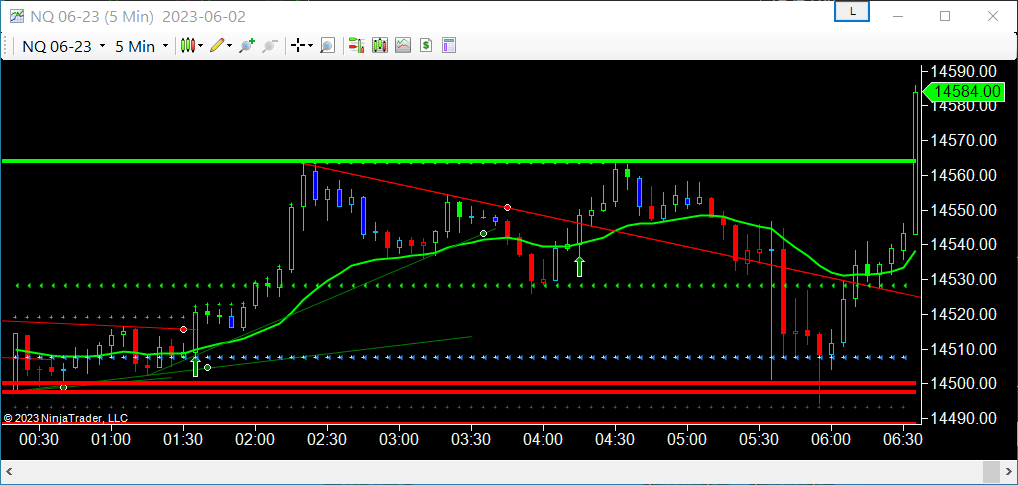Click the red trendline anchor dot near 03:45
Screen dimensions: 1018x485
pos(508,208)
